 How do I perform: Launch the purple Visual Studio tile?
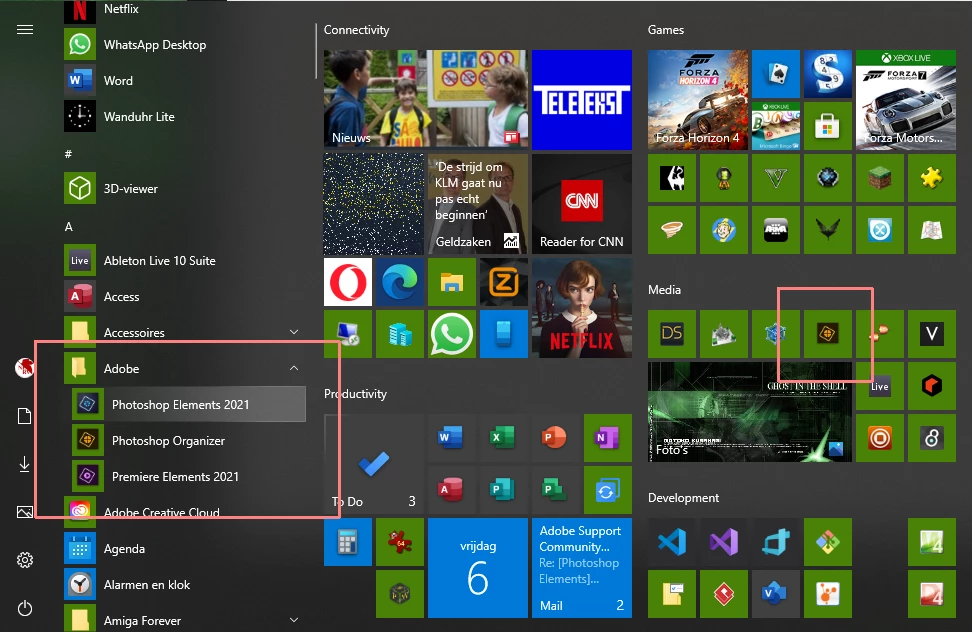tap(724, 542)
